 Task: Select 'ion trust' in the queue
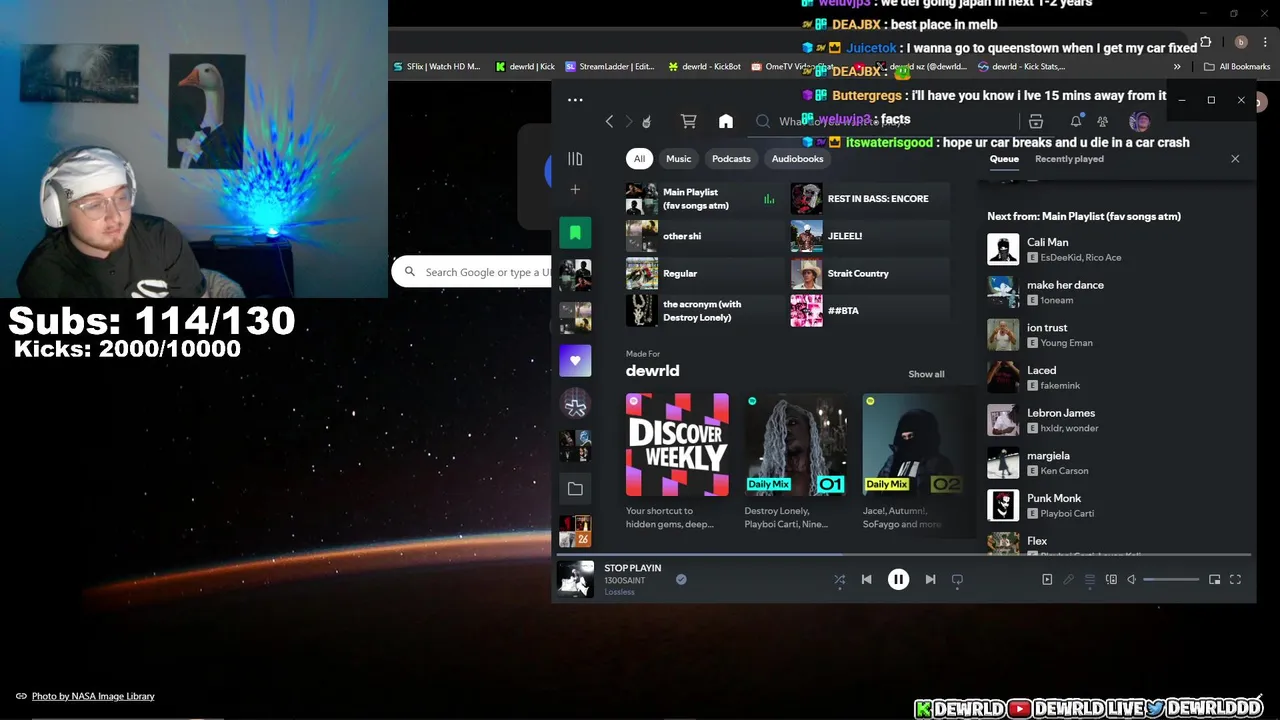[1112, 335]
